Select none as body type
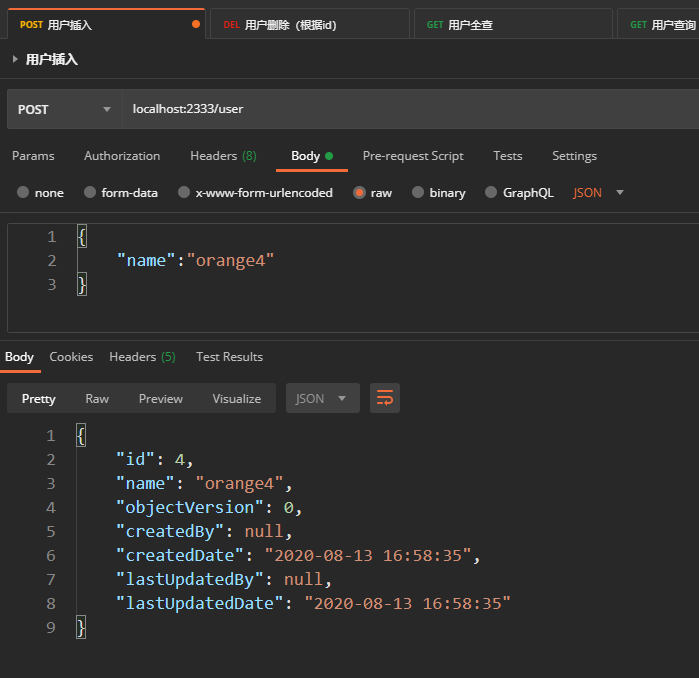This screenshot has width=699, height=678. pos(23,193)
